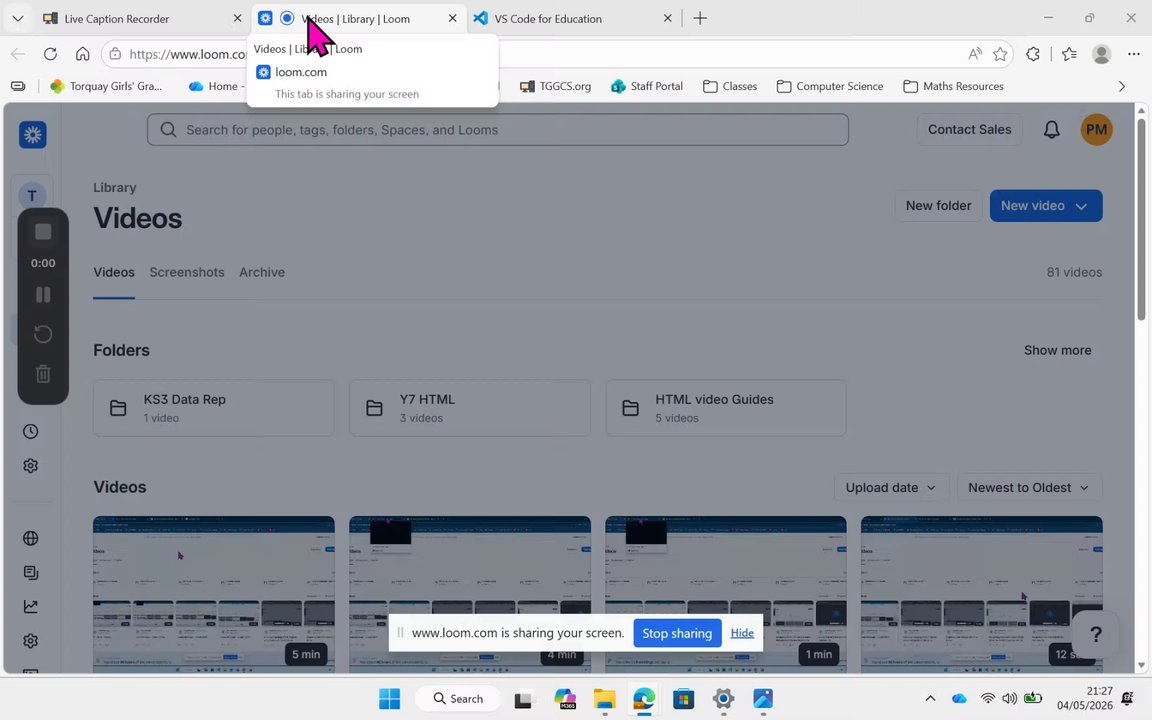Image resolution: width=1152 pixels, height=720 pixels.
Task: Click the help question mark button
Action: point(1095,634)
